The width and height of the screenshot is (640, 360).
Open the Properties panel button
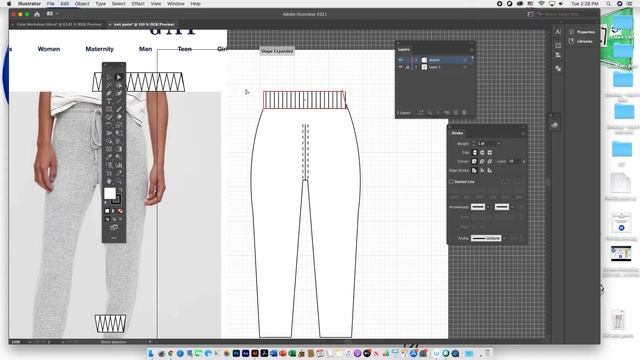pos(582,32)
